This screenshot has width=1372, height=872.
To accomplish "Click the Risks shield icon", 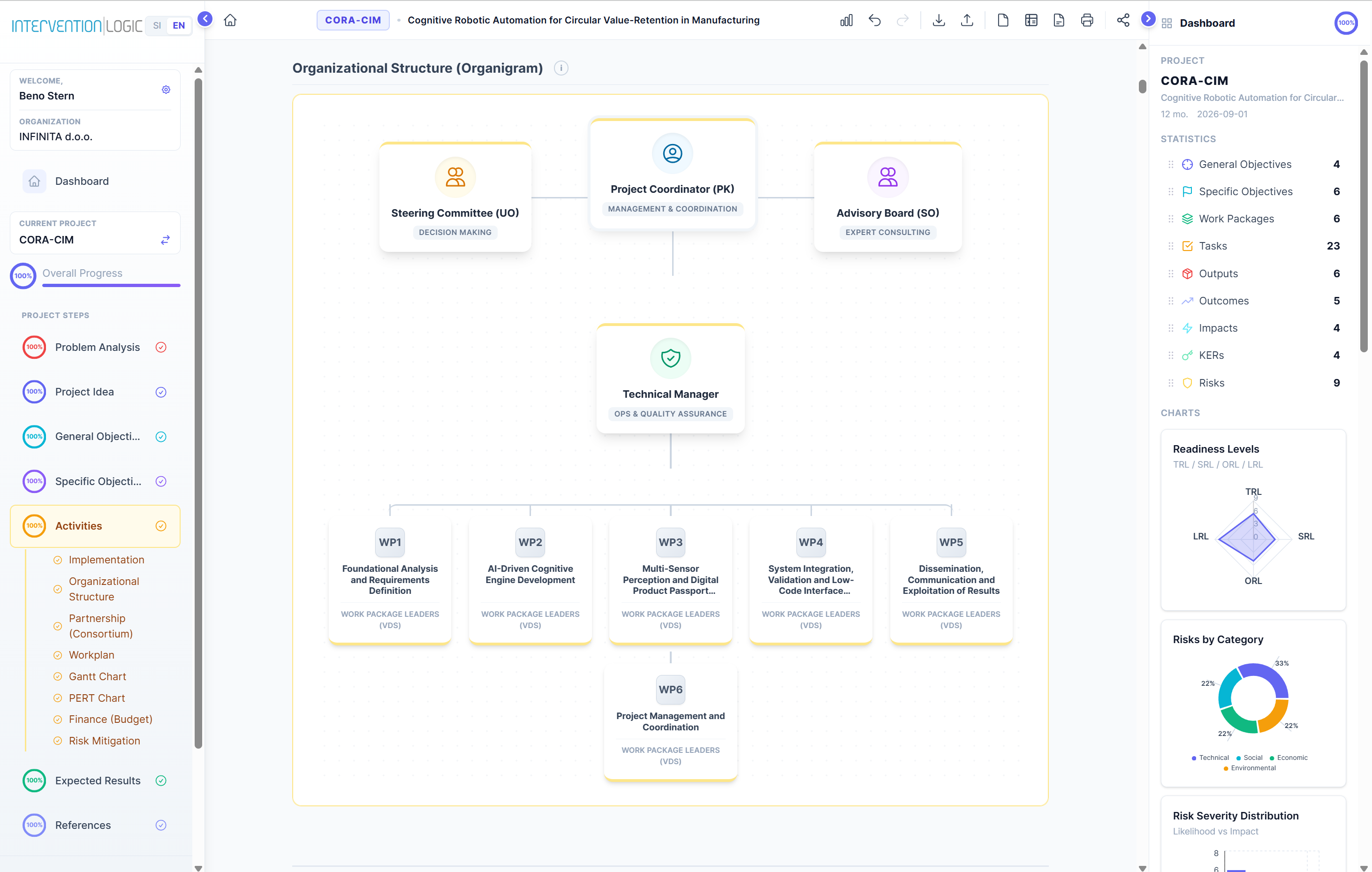I will [x=1187, y=383].
